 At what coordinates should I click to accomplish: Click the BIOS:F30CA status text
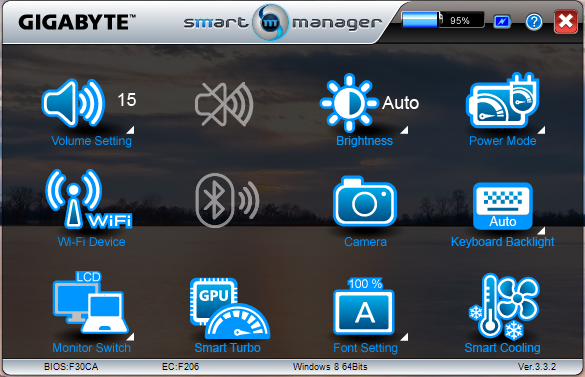coord(71,367)
